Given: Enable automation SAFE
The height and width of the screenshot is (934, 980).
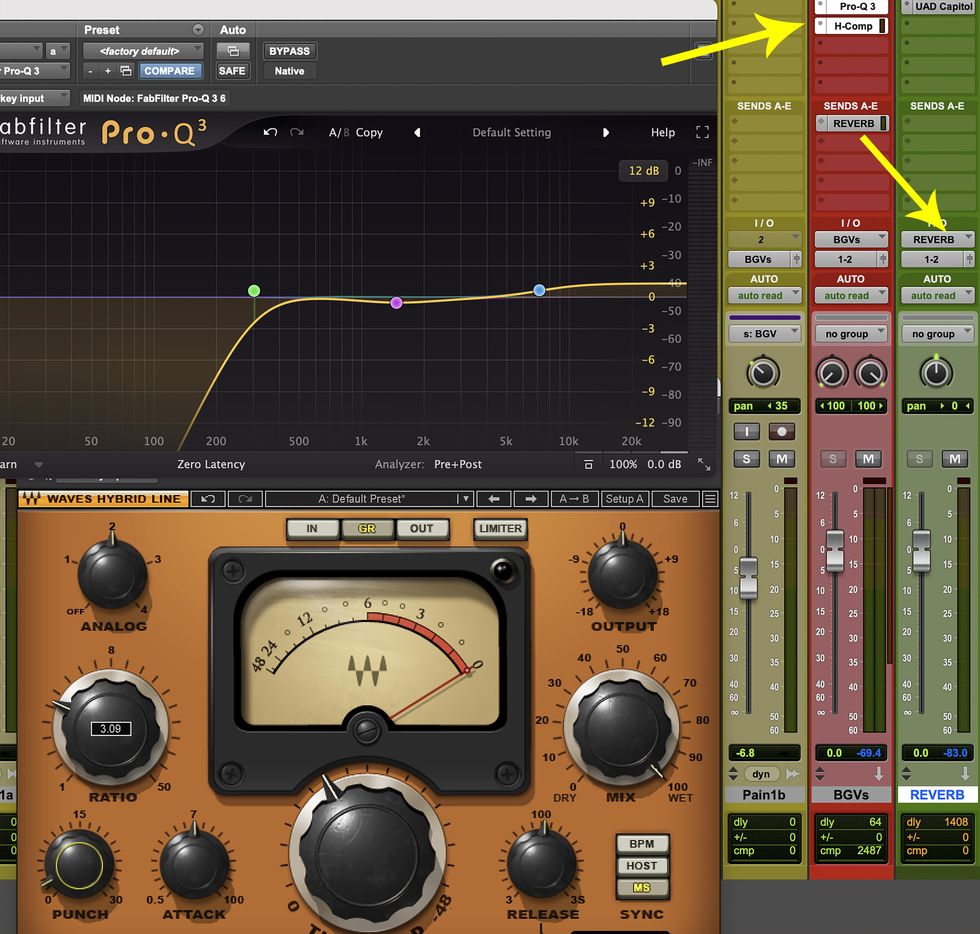Looking at the screenshot, I should tap(232, 71).
